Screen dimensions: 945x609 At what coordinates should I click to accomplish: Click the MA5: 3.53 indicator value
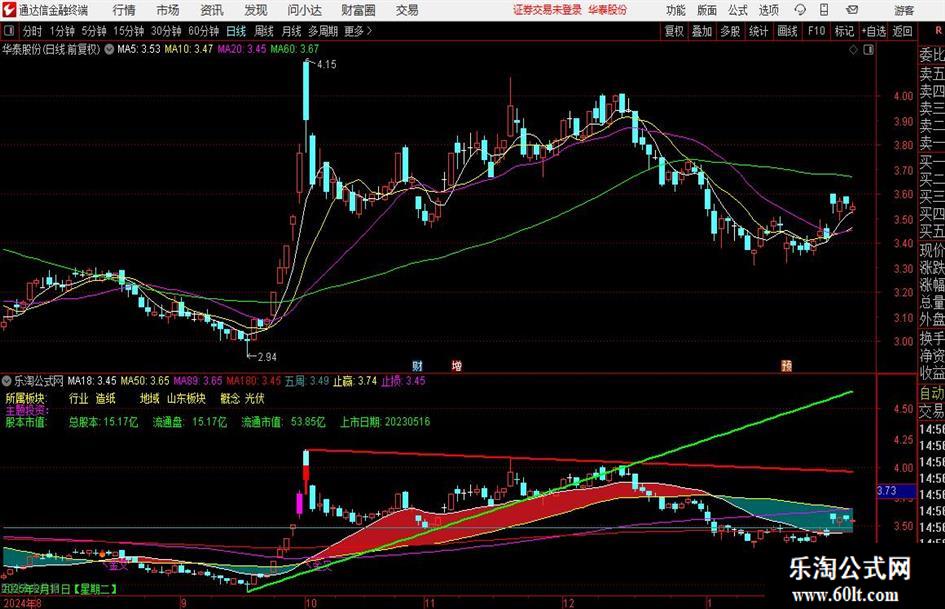click(139, 49)
